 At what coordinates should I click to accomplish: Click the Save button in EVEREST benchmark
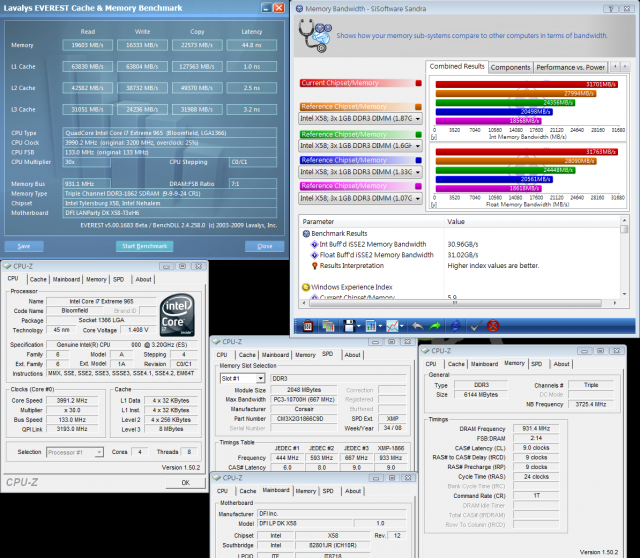(24, 246)
